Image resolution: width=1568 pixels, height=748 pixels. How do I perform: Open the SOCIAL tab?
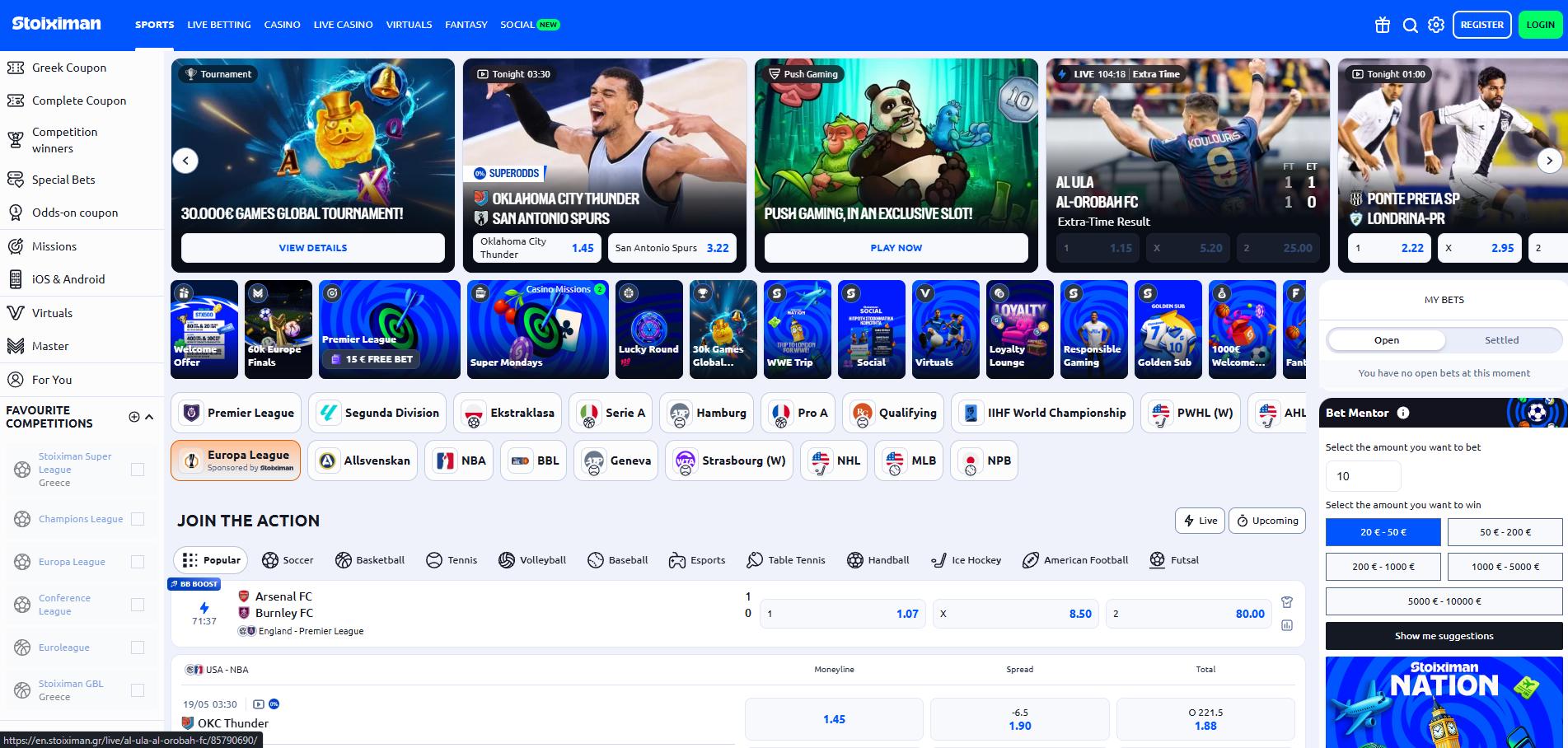click(530, 25)
